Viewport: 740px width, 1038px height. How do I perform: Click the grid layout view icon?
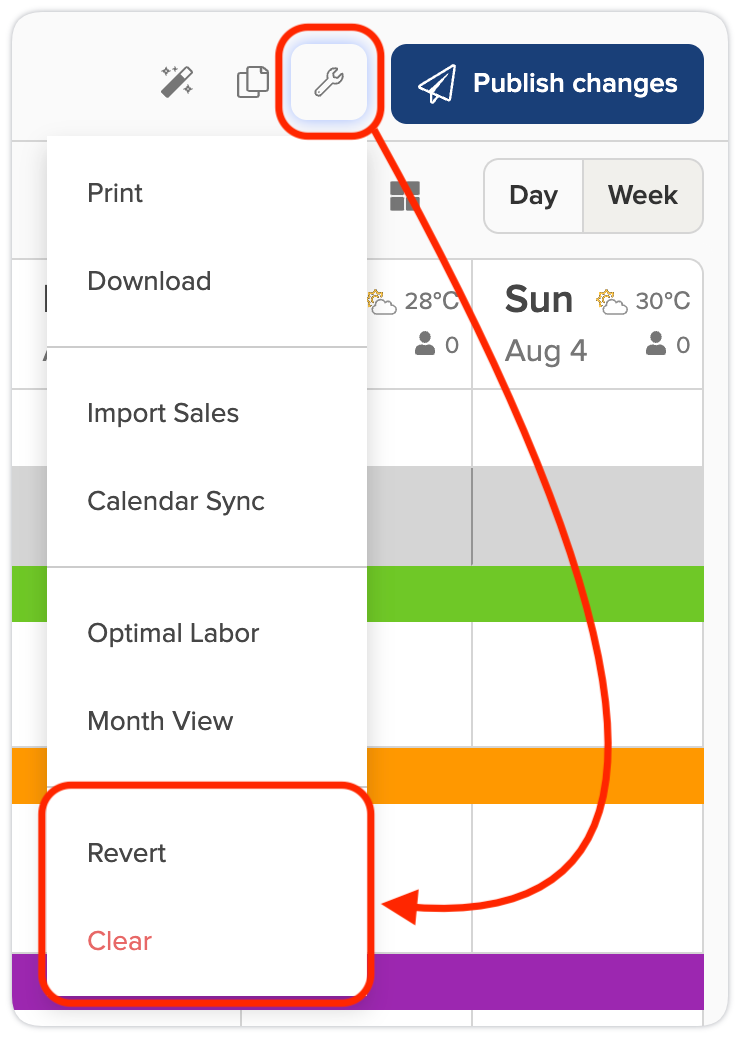coord(405,196)
